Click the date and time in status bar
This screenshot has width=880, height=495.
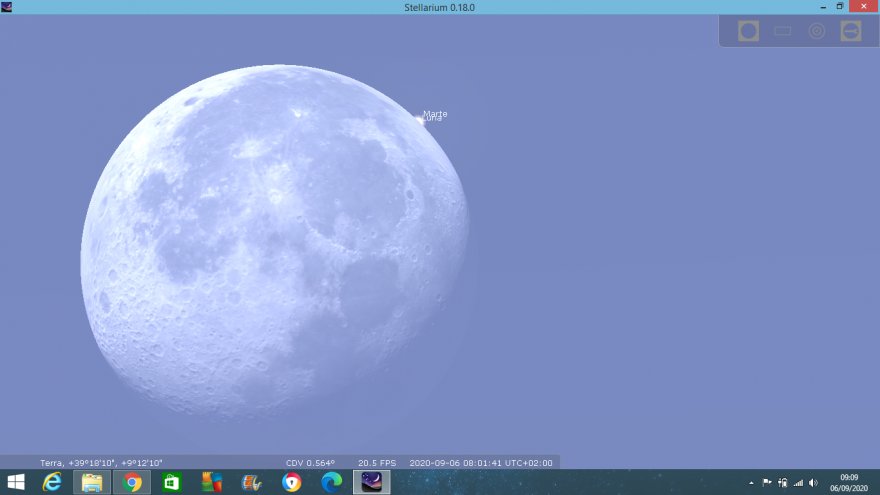tap(481, 463)
